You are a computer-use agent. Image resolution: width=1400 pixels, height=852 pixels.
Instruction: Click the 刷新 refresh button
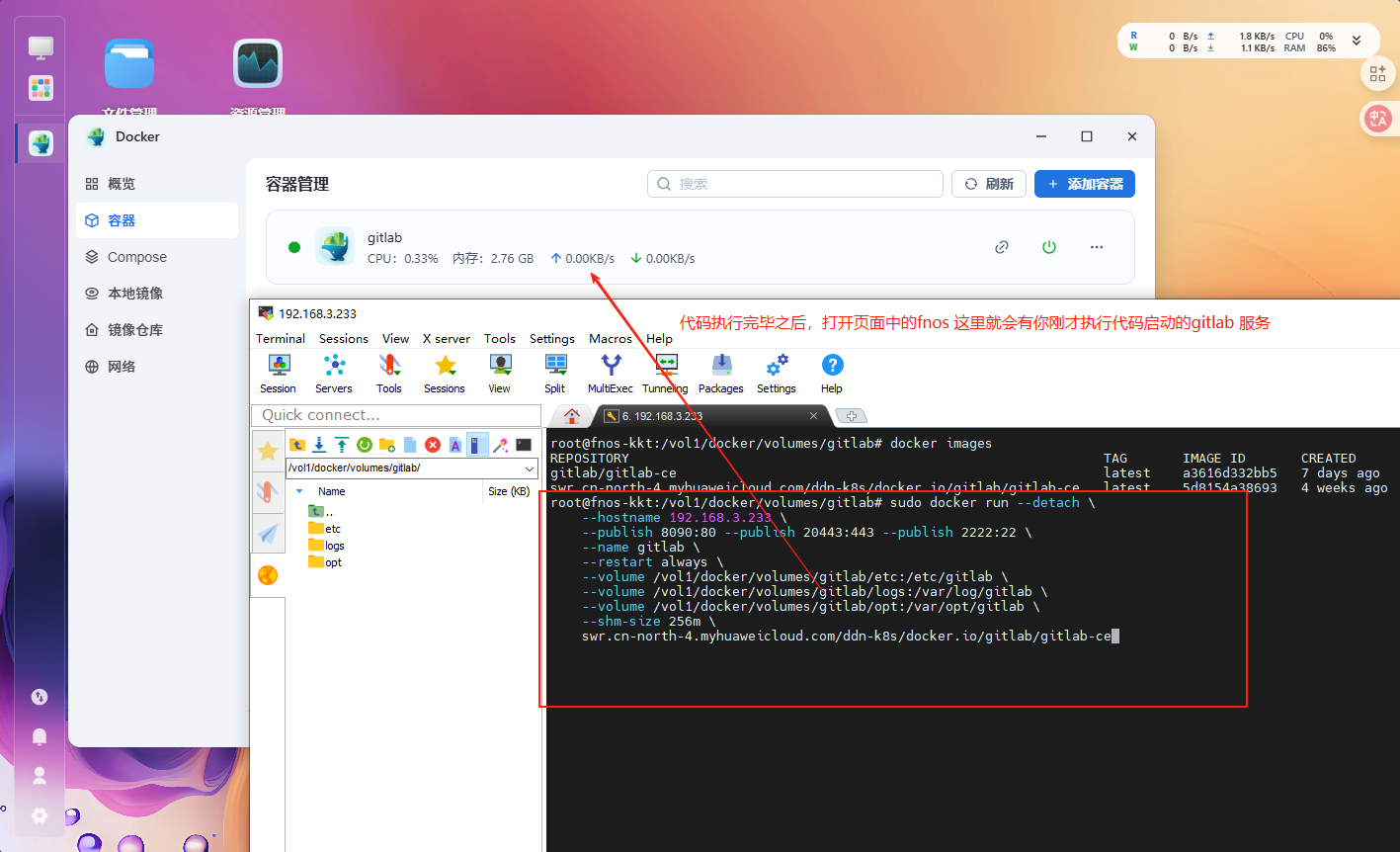(989, 184)
